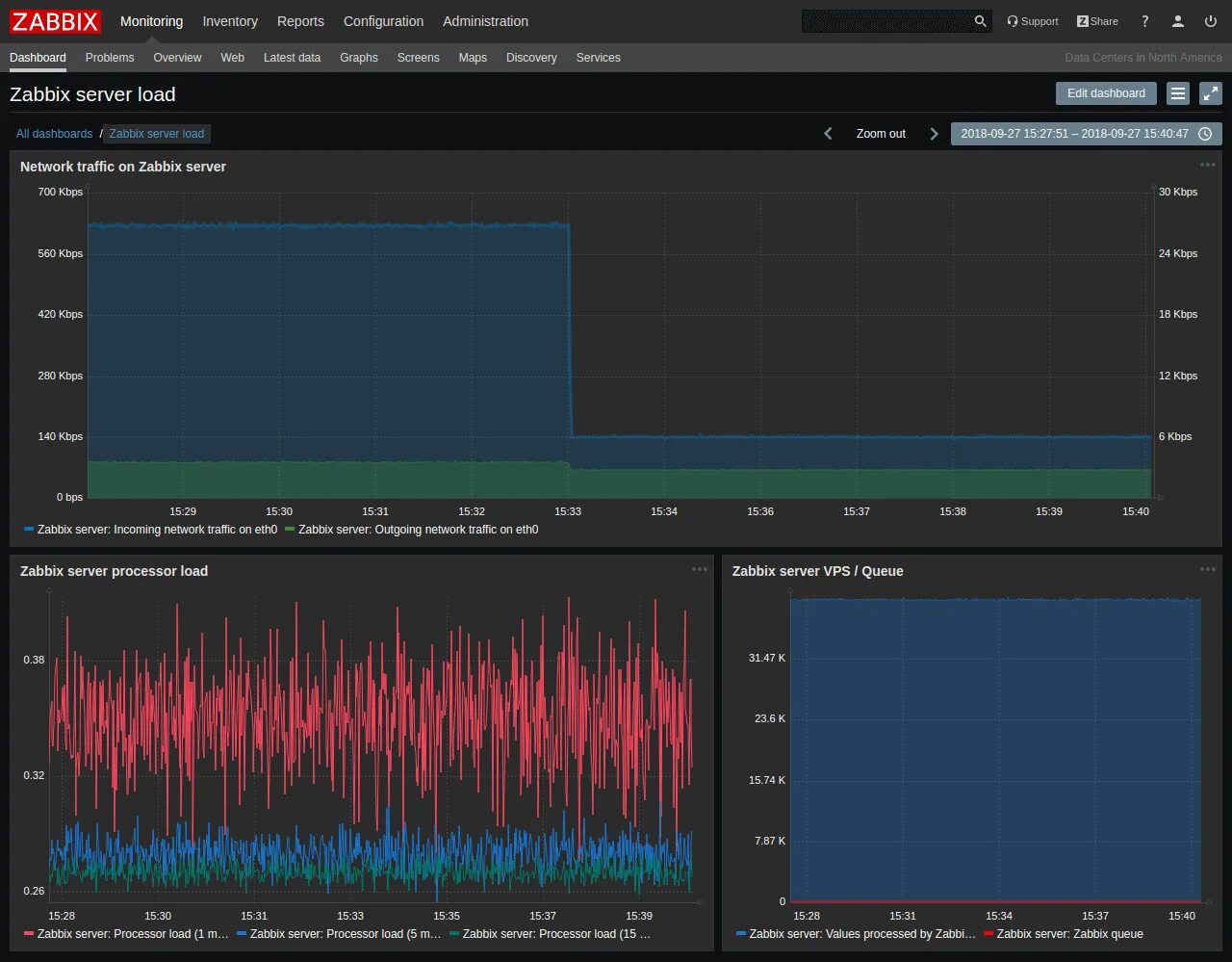This screenshot has height=962, width=1232.
Task: Open the Monitoring menu
Action: (151, 21)
